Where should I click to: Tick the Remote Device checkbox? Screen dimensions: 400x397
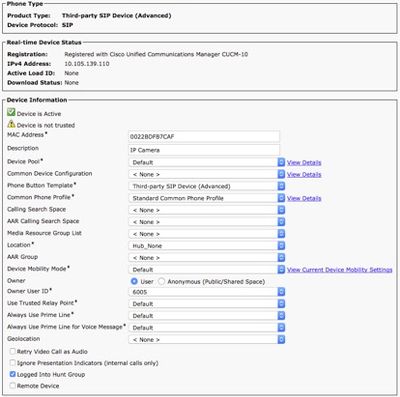click(13, 385)
